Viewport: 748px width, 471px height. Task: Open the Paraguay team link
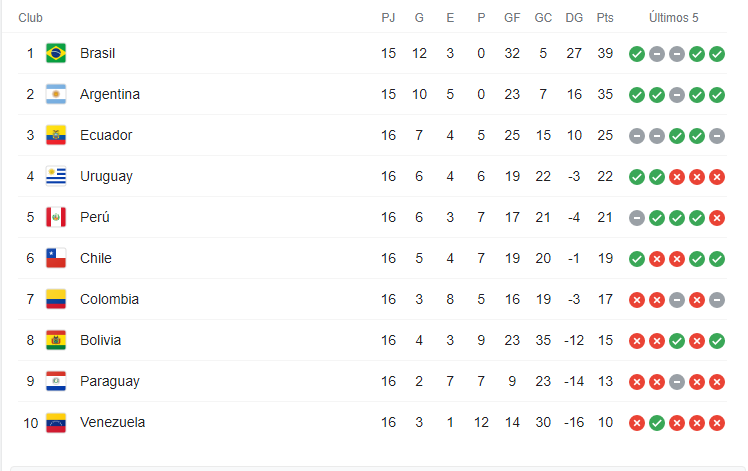tap(110, 381)
